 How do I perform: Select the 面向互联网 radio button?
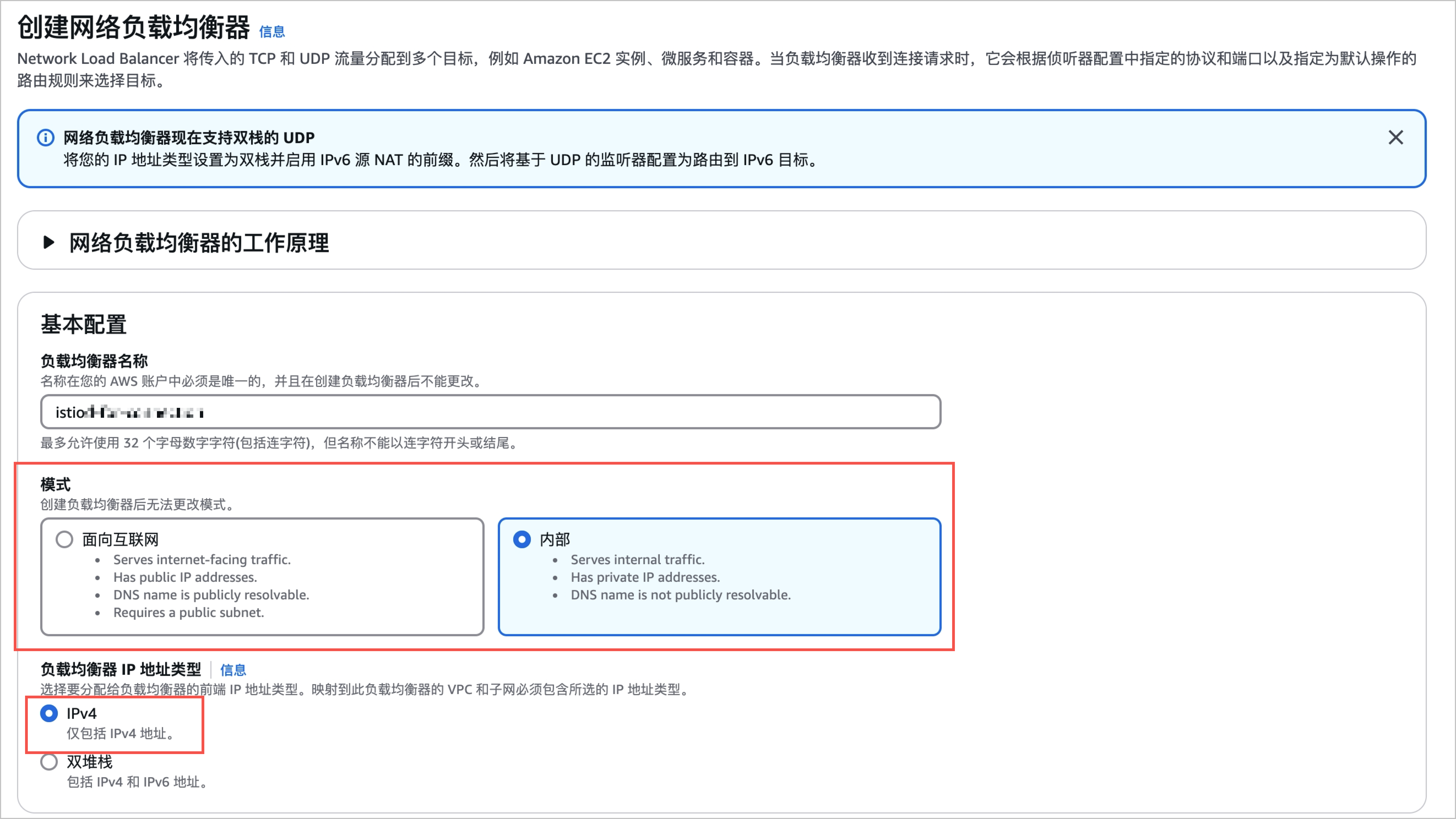click(x=64, y=539)
